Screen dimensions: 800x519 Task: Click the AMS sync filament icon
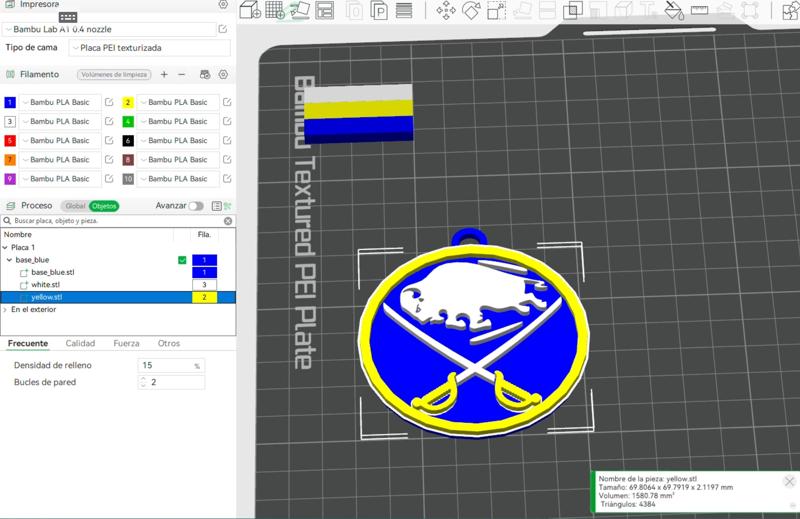click(205, 75)
